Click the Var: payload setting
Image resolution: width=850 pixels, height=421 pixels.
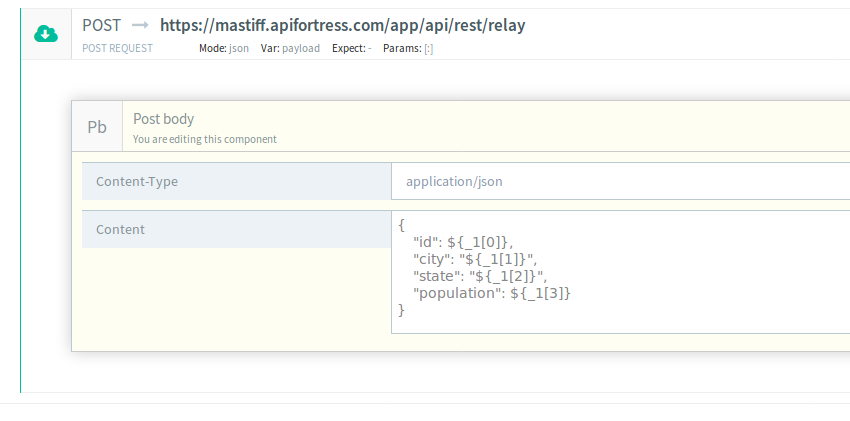click(x=290, y=48)
